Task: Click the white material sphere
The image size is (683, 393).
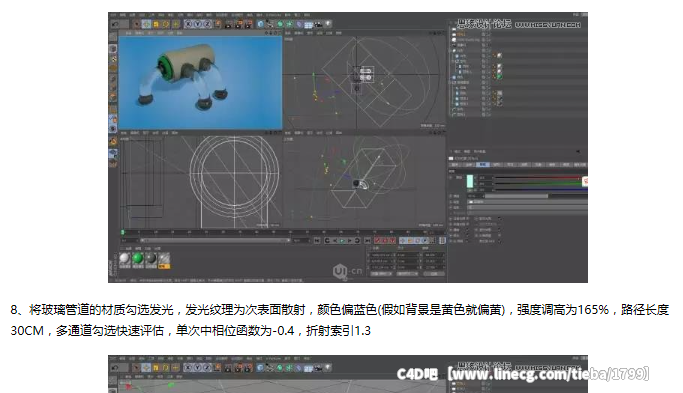Action: (125, 258)
